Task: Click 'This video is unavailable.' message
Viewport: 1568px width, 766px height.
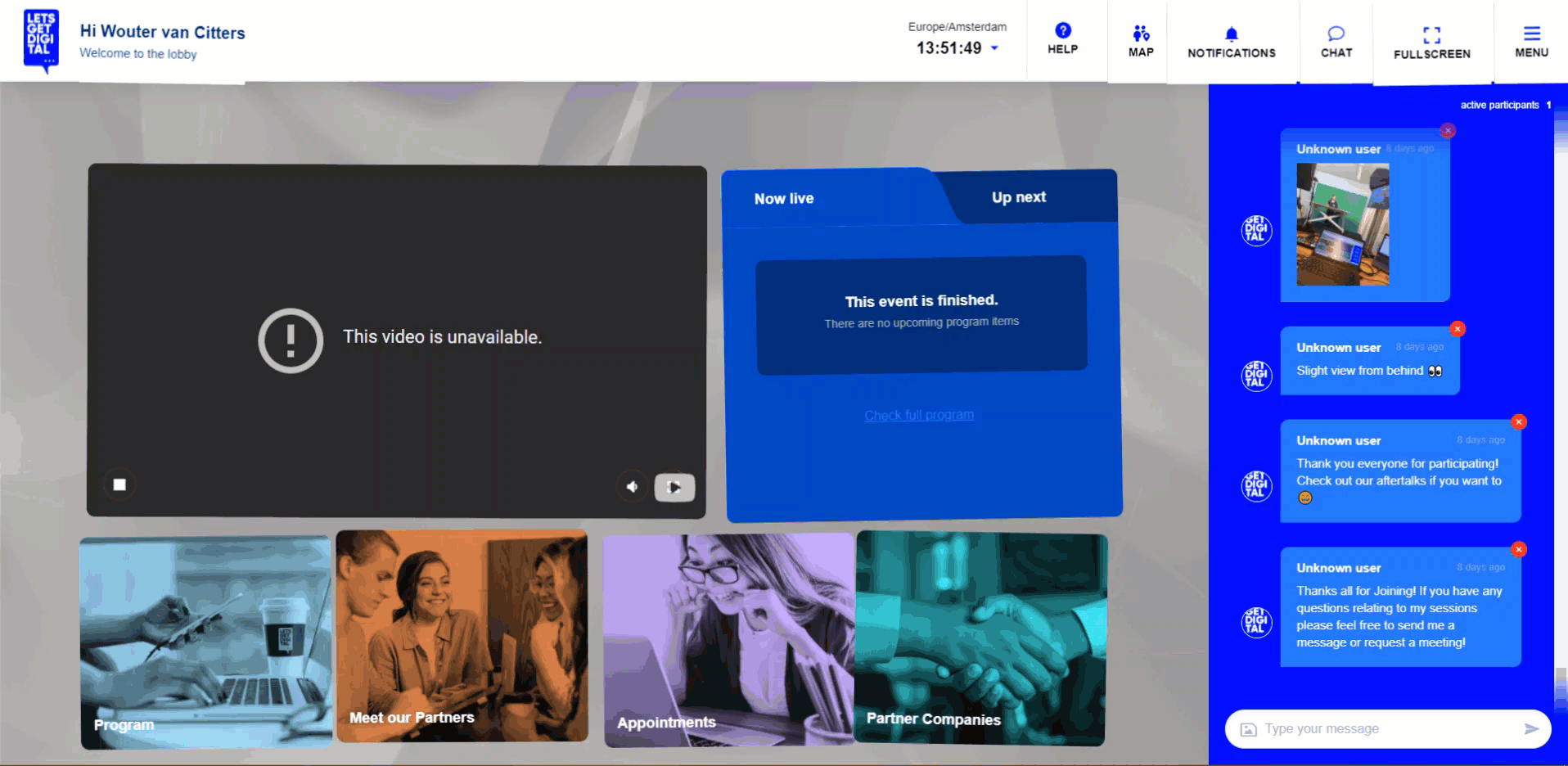Action: tap(442, 336)
